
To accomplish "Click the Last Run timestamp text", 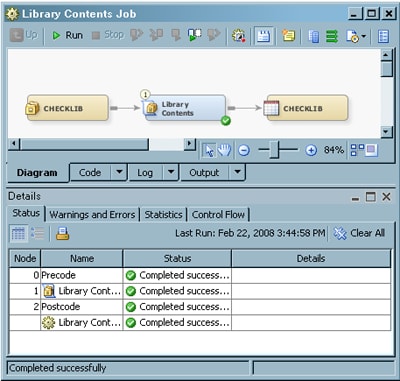I will (250, 233).
